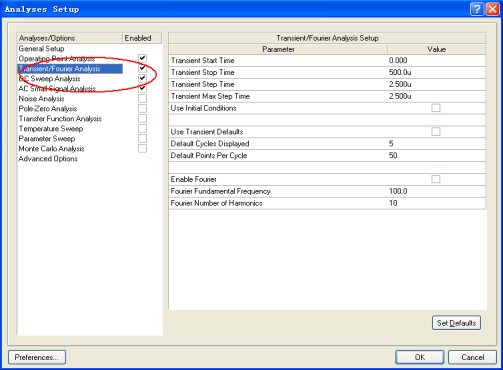Edit Default Cycles Displayed value 5
The image size is (503, 370).
coord(436,144)
